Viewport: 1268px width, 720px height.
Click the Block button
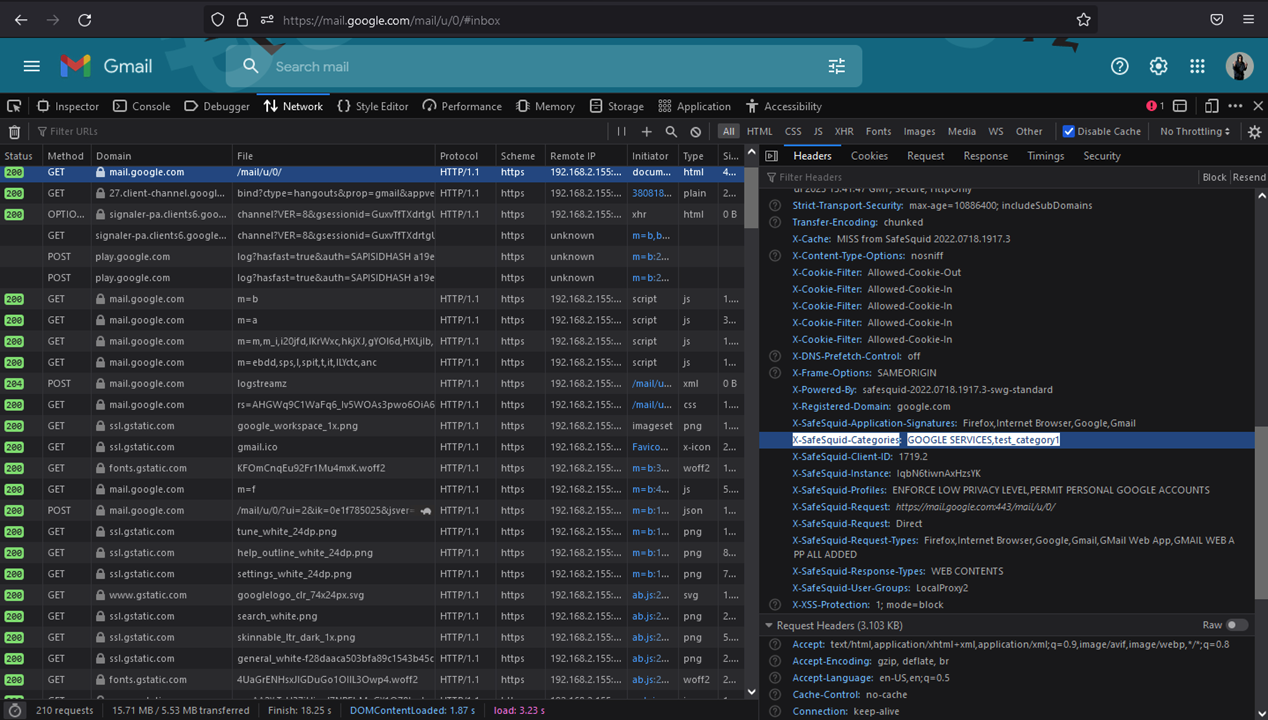pyautogui.click(x=1214, y=177)
